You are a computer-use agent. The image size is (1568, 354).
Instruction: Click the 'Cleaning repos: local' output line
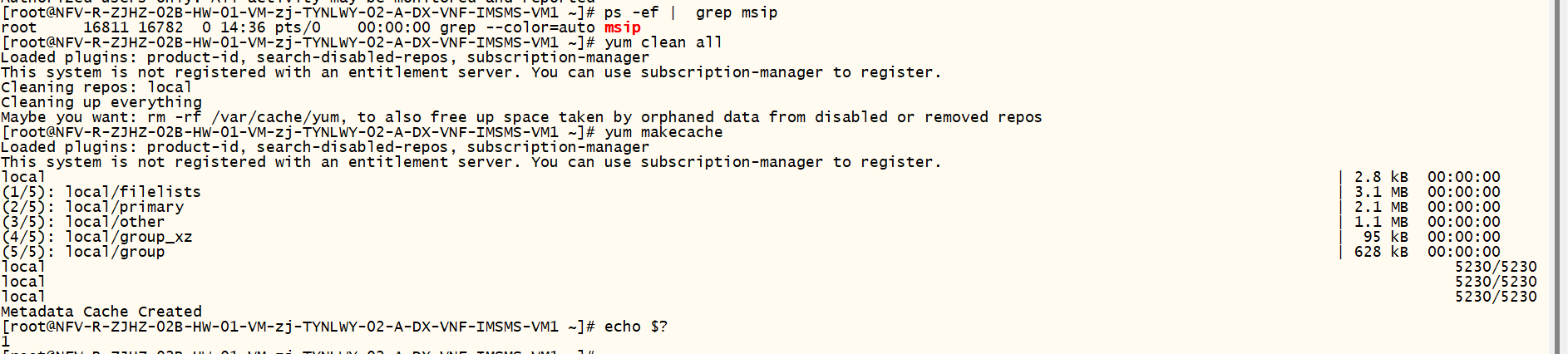point(96,87)
